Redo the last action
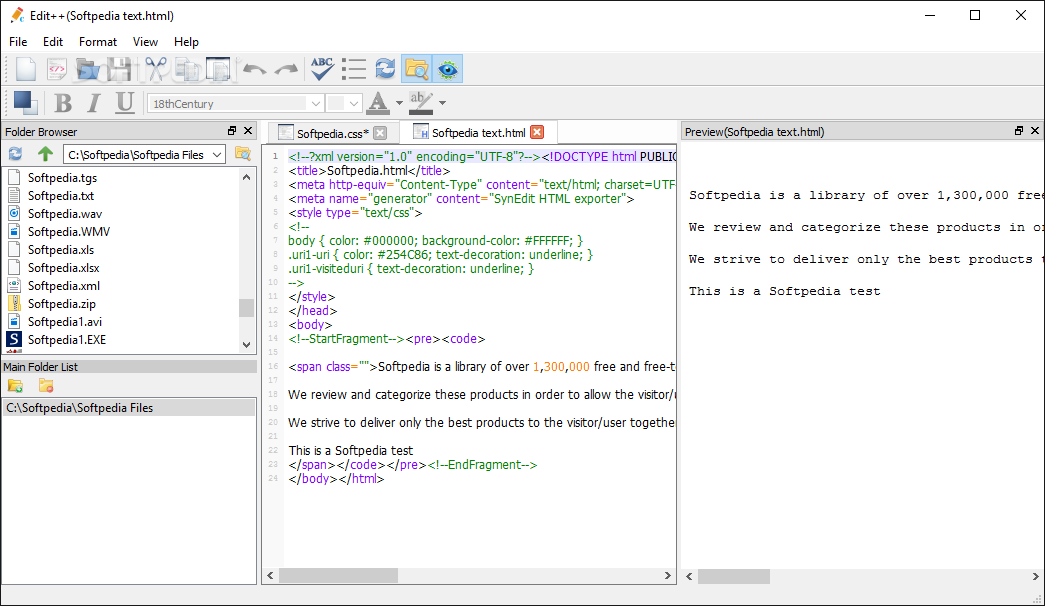Viewport: 1045px width, 606px height. [x=287, y=69]
